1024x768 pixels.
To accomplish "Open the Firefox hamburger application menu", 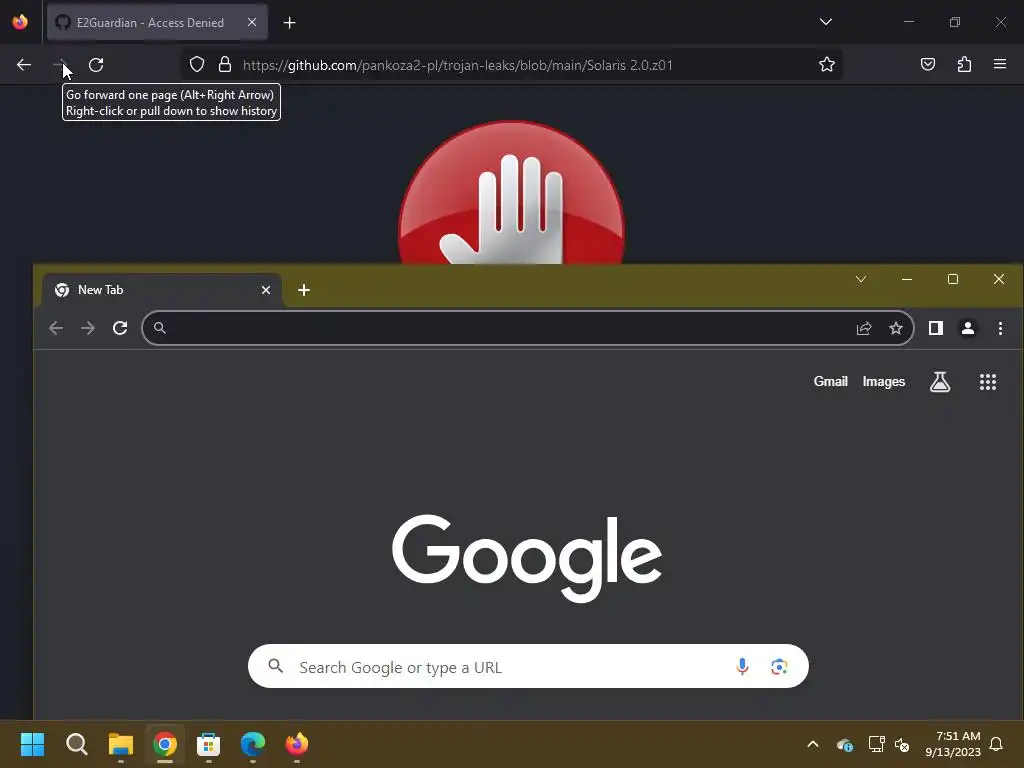I will click(999, 64).
